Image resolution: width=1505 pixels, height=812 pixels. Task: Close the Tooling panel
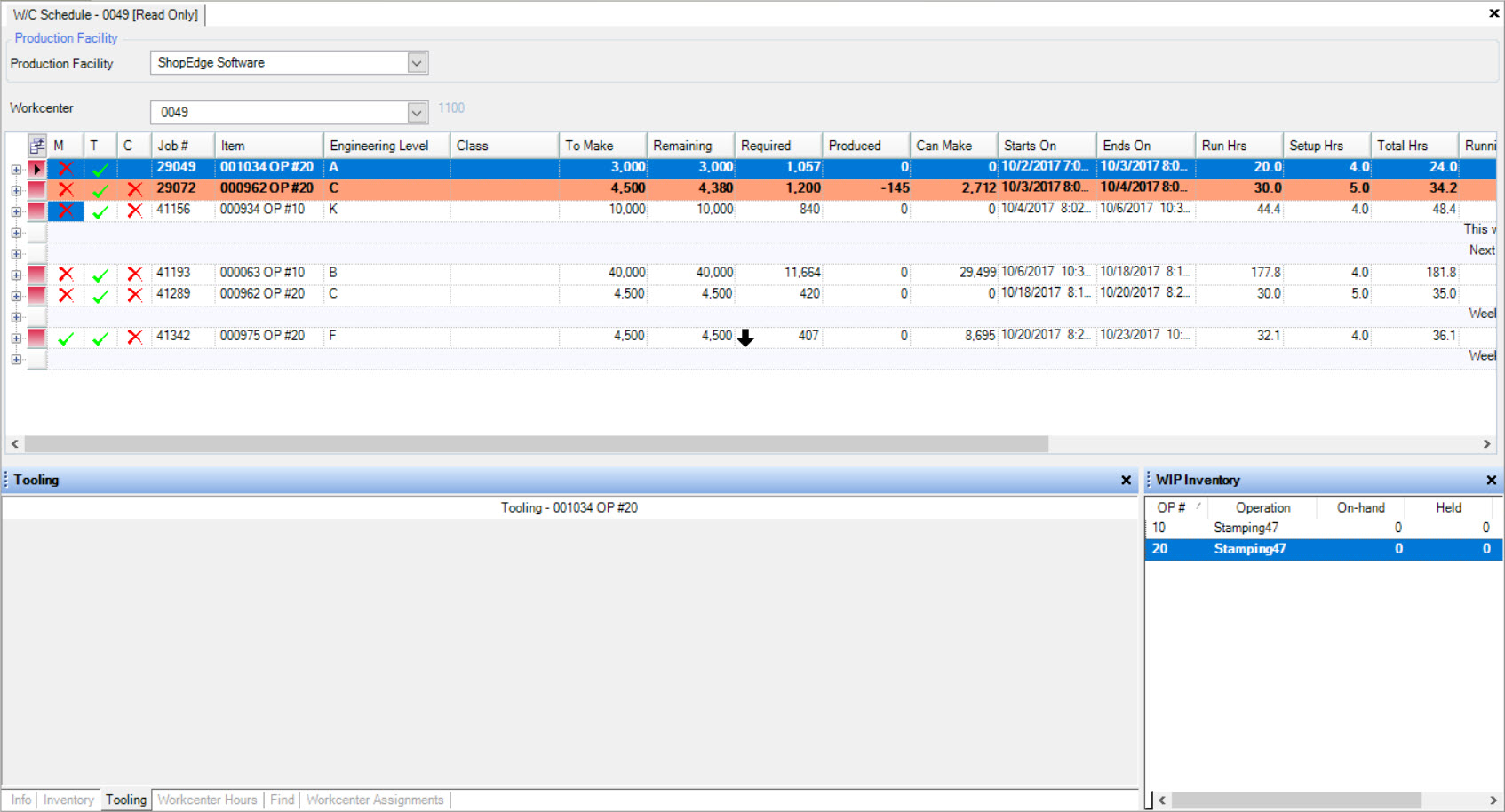tap(1126, 481)
